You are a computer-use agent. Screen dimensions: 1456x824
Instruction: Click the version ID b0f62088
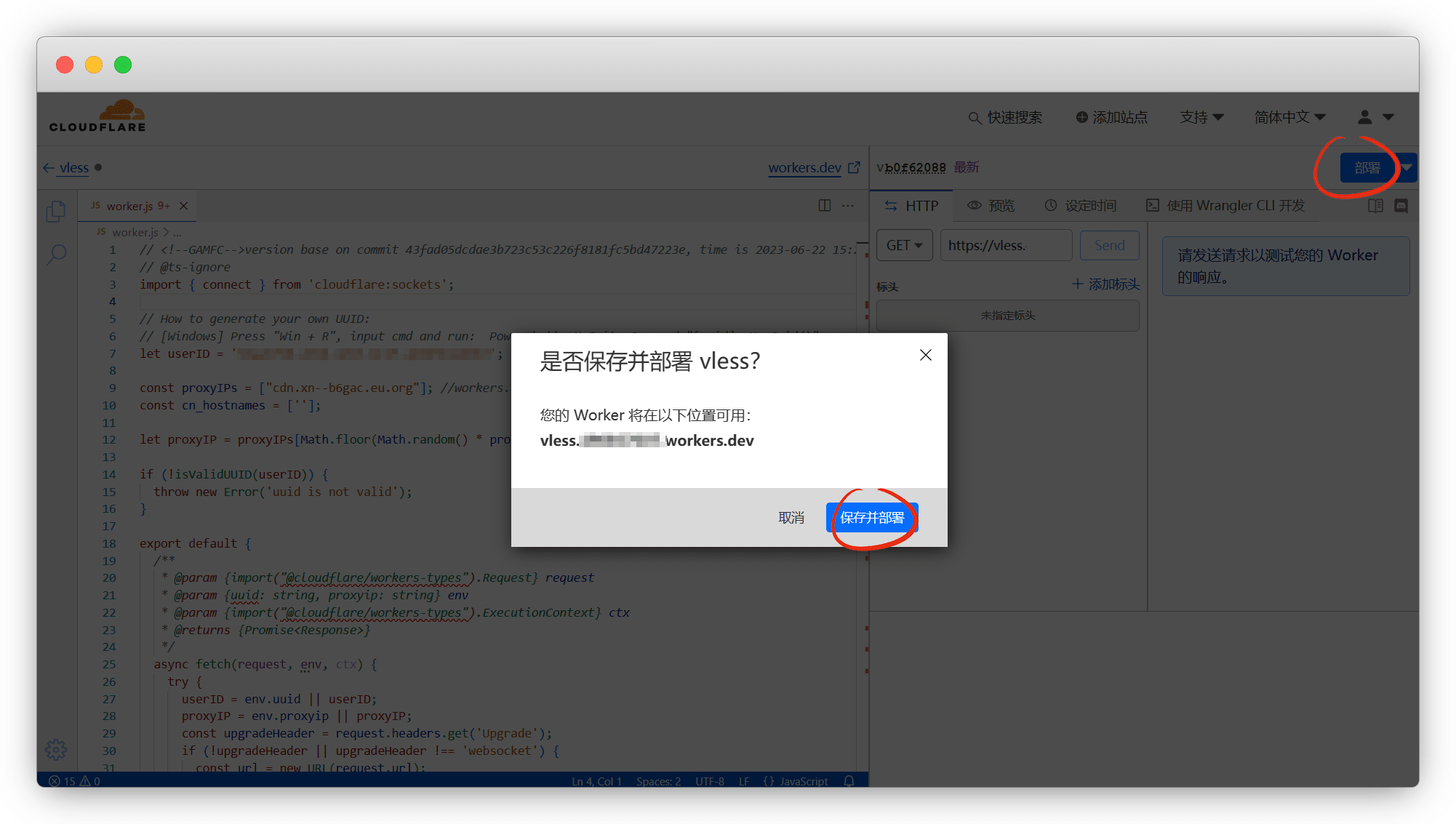(x=915, y=167)
